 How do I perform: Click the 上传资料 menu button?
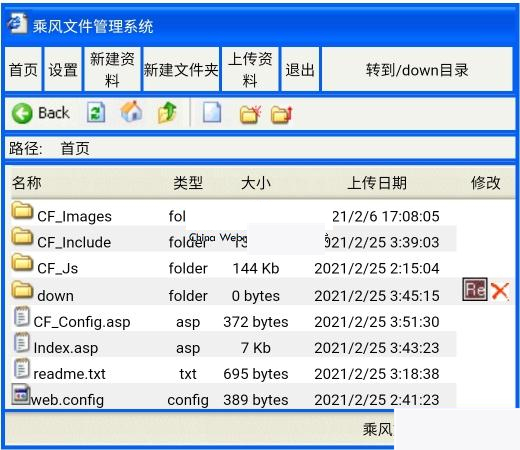point(250,69)
